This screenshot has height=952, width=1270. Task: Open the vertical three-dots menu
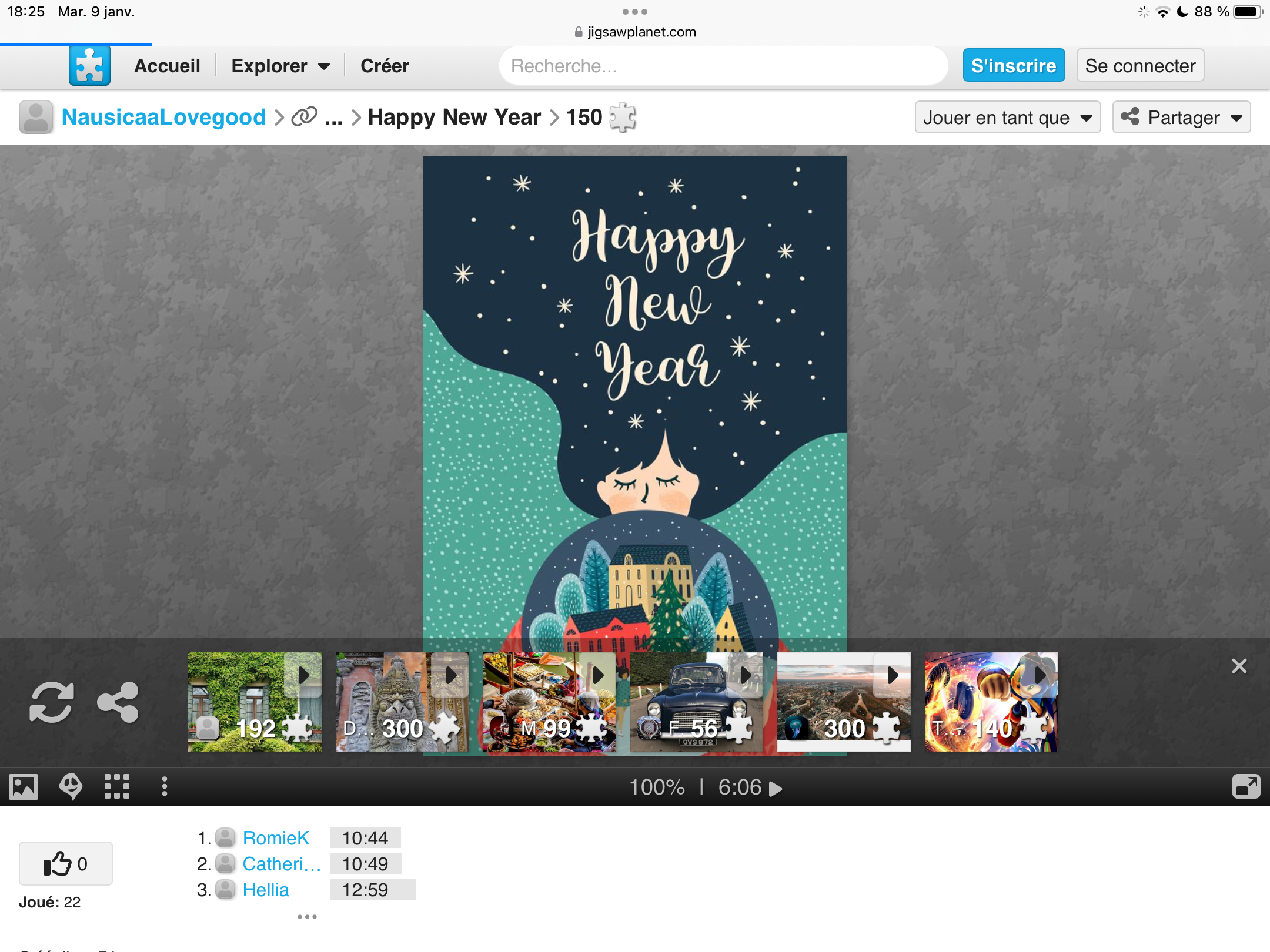coord(164,786)
